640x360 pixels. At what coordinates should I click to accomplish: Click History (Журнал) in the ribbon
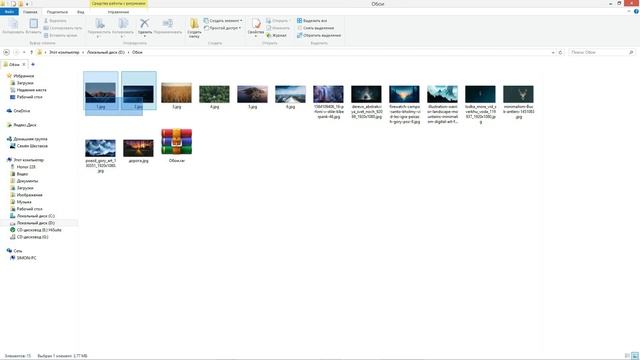click(276, 36)
